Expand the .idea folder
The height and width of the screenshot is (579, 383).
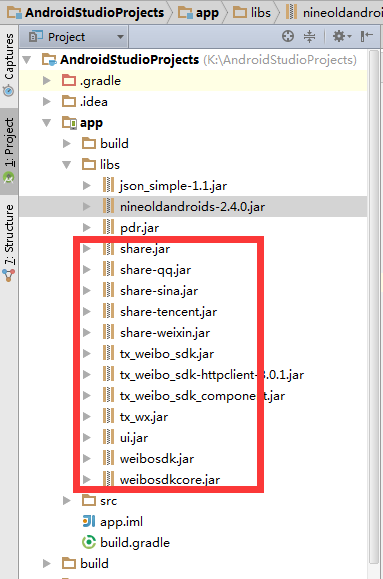(47, 102)
